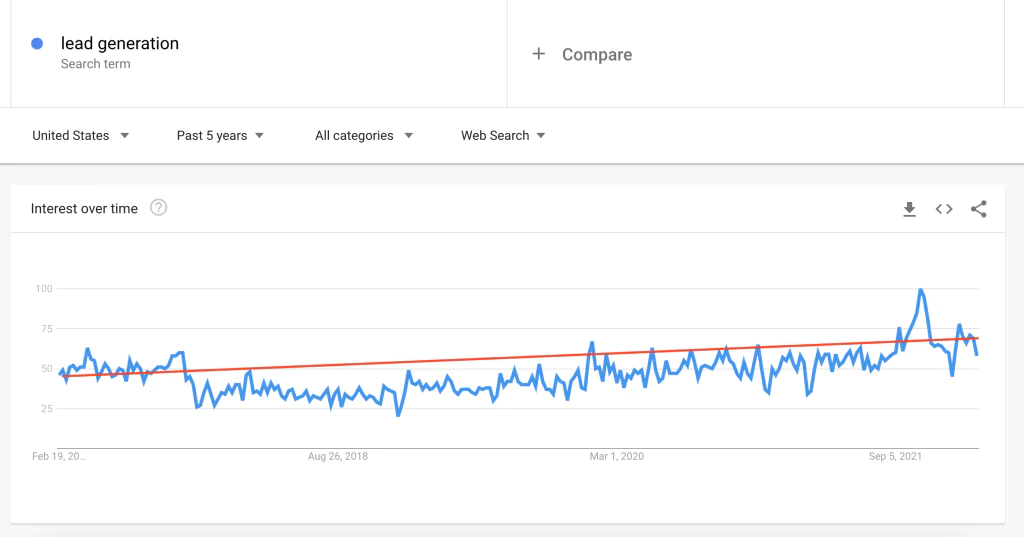Screen dimensions: 1024x537
Task: Open the embed code icon
Action: coord(944,209)
